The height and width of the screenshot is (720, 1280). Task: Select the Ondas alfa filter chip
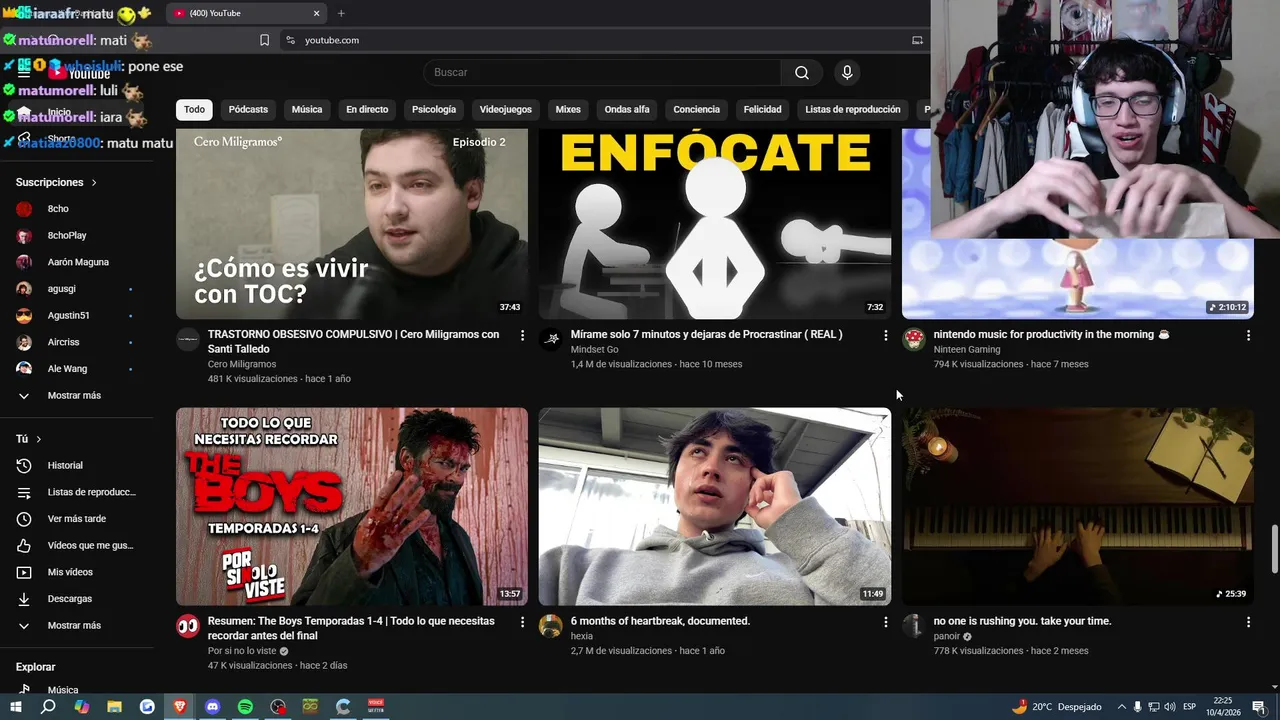click(x=627, y=109)
